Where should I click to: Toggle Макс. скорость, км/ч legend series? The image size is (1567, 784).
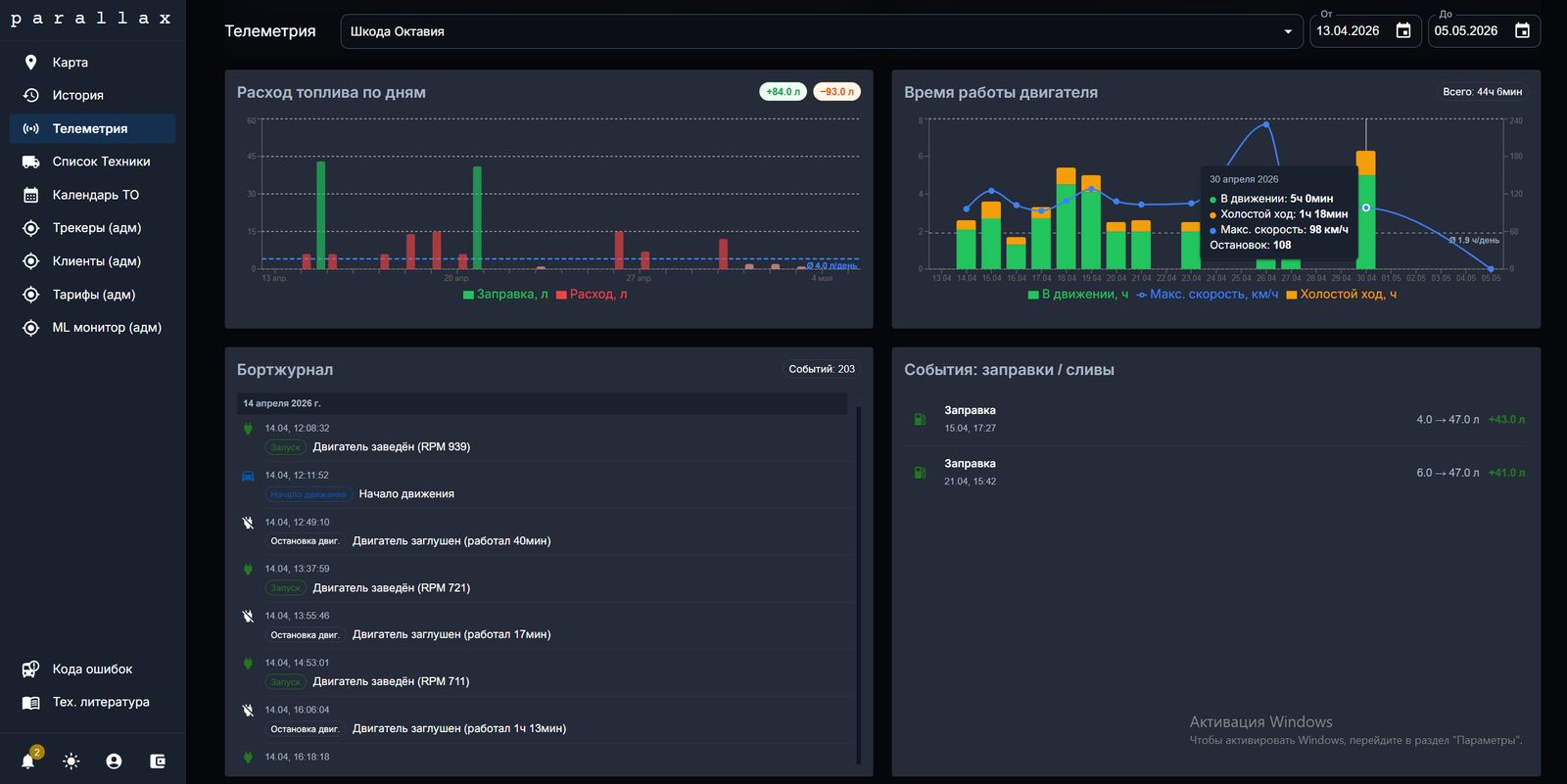point(1207,294)
